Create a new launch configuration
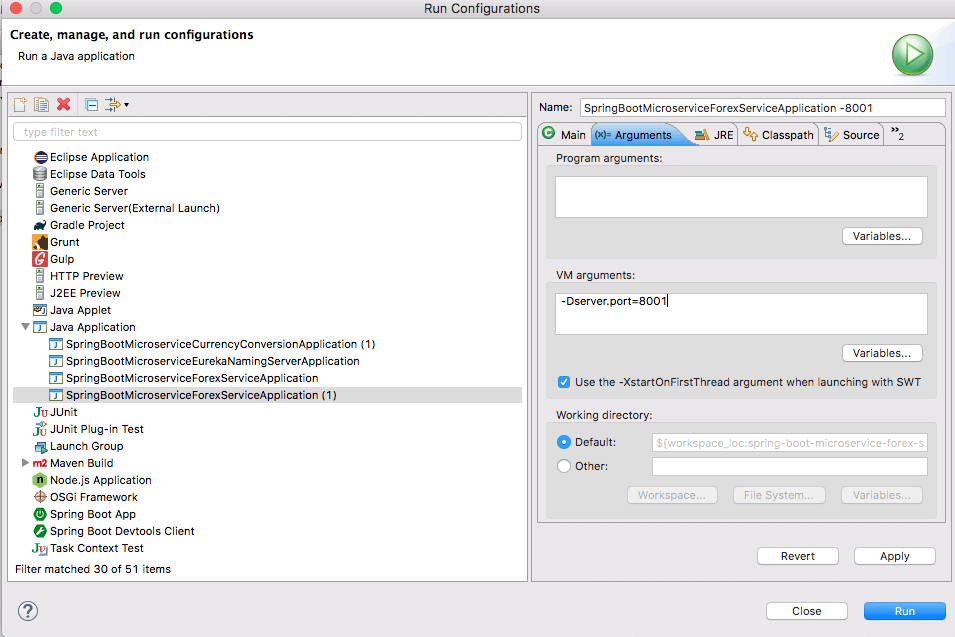This screenshot has width=955, height=637. (x=18, y=103)
